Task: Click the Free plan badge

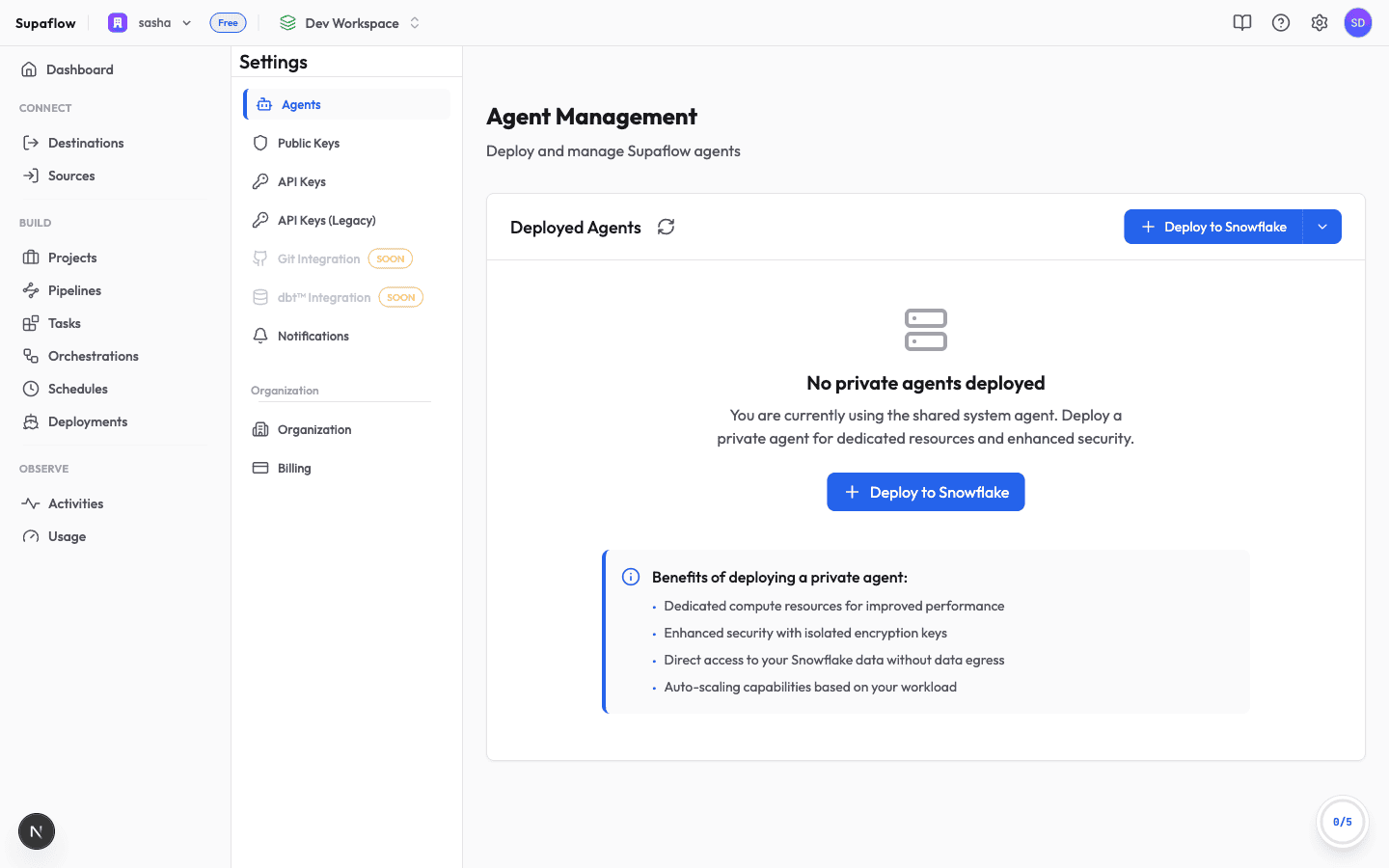Action: (228, 22)
